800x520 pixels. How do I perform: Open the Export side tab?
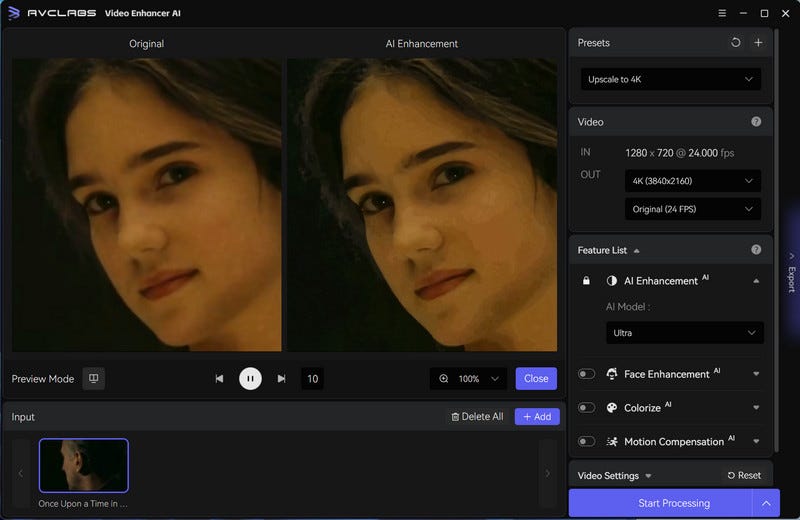click(x=791, y=272)
